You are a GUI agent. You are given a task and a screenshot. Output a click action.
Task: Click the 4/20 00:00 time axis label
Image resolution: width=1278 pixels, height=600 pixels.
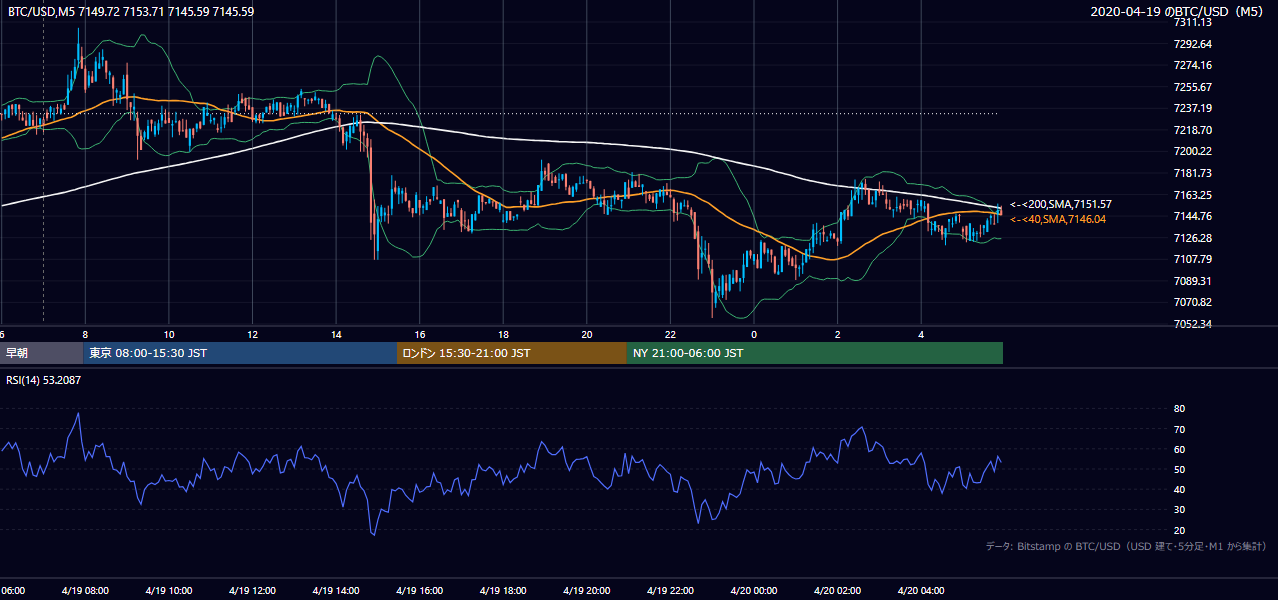click(753, 591)
